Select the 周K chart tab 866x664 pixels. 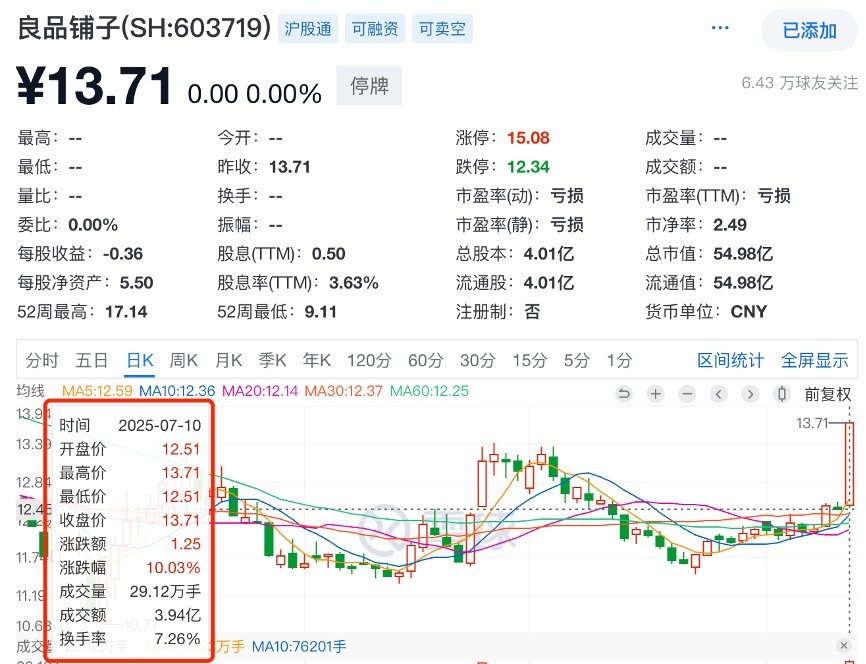point(183,361)
